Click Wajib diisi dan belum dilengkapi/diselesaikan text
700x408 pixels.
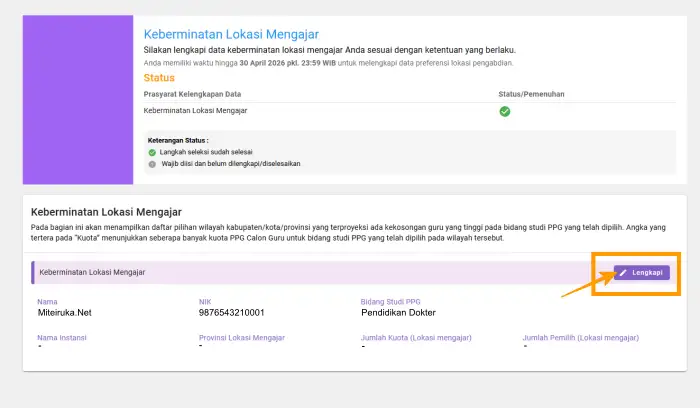tap(231, 164)
